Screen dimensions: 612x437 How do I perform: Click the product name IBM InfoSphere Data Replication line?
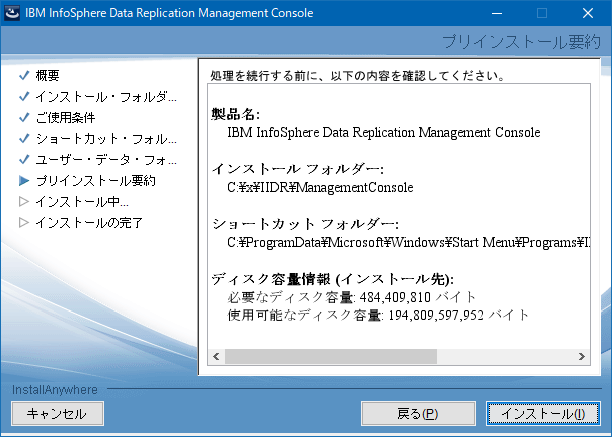point(384,133)
